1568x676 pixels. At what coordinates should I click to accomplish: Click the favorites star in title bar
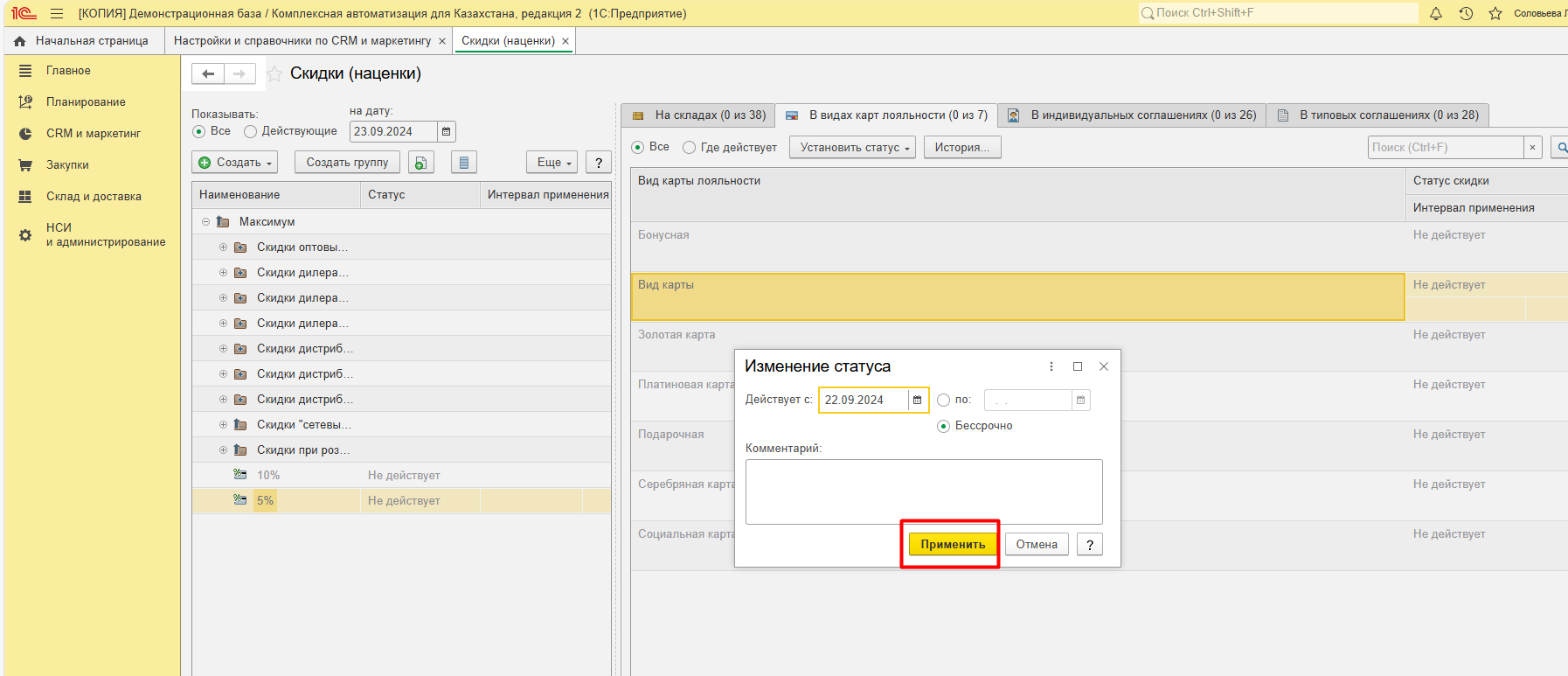coord(1495,13)
